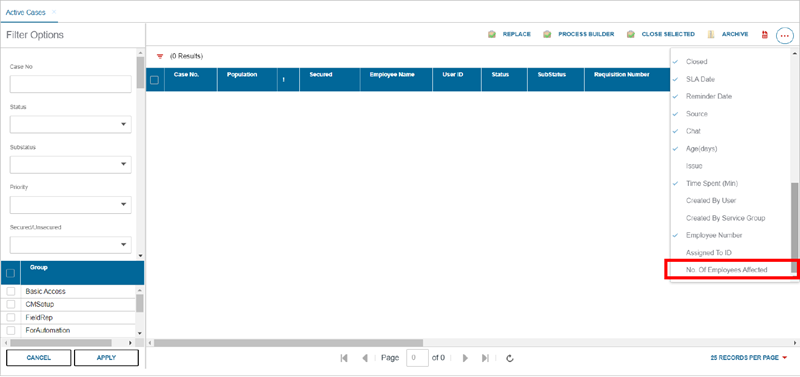
Task: Go to next page in pager
Action: pyautogui.click(x=465, y=358)
